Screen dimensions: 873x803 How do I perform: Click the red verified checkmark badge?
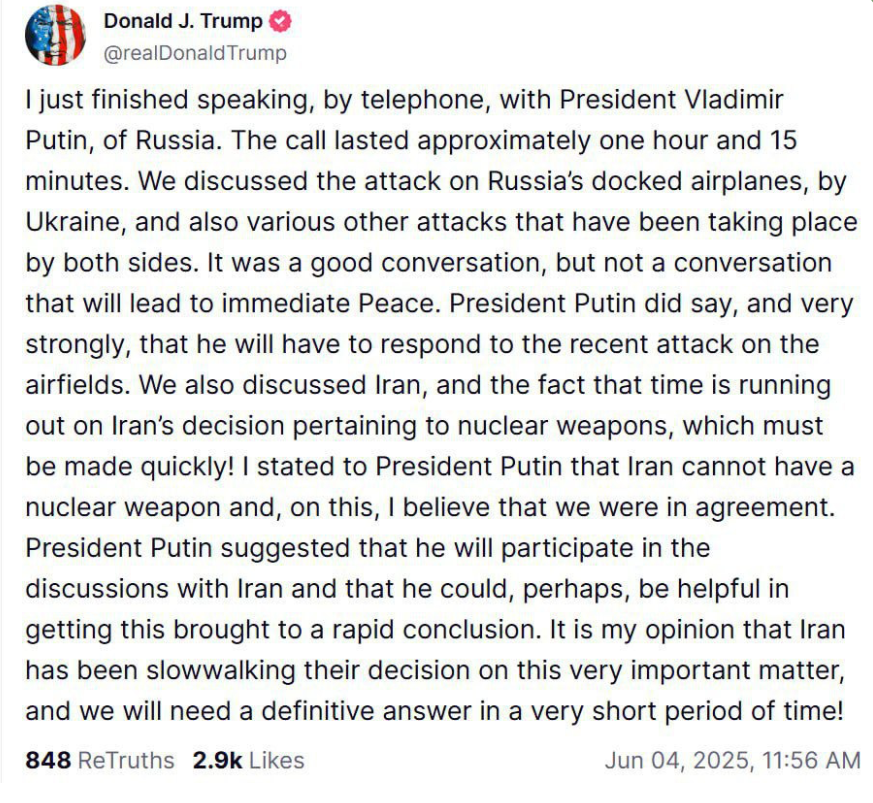[x=280, y=21]
